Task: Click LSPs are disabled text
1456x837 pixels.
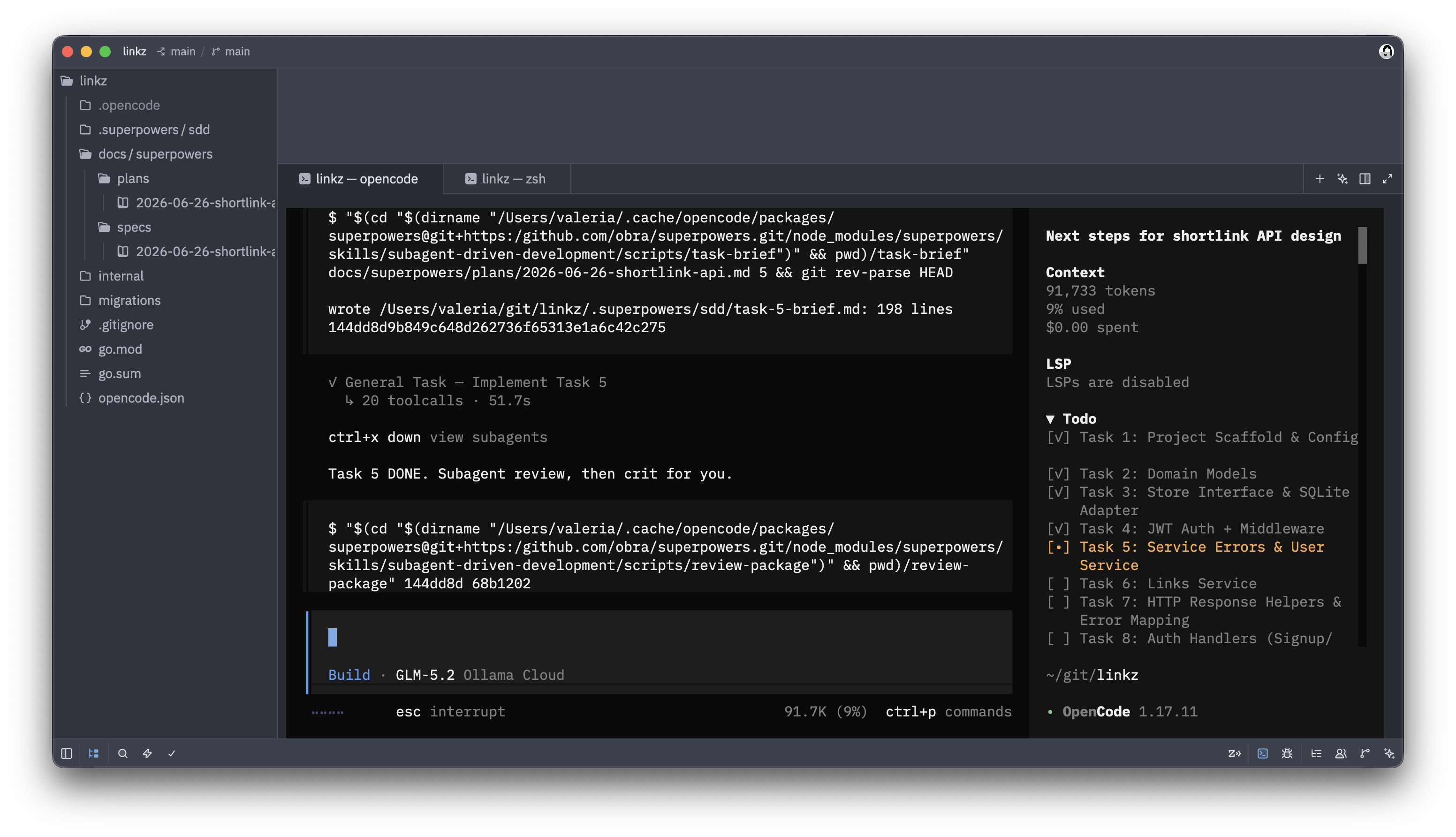Action: (x=1117, y=382)
